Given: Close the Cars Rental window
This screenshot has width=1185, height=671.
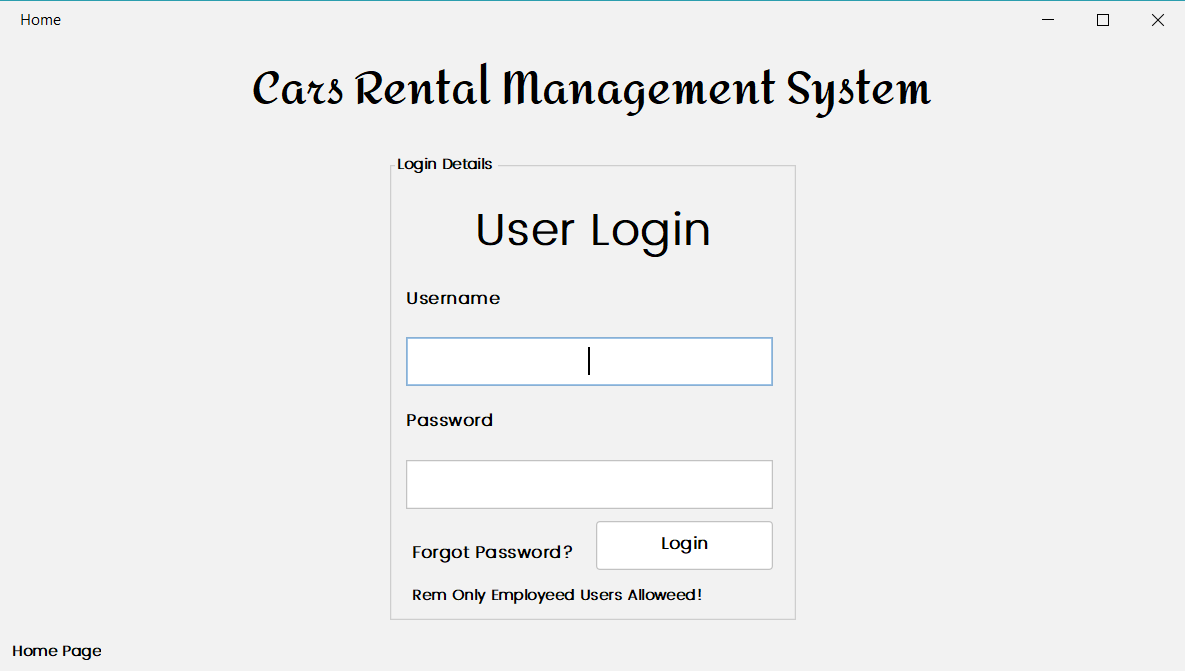Looking at the screenshot, I should coord(1157,19).
